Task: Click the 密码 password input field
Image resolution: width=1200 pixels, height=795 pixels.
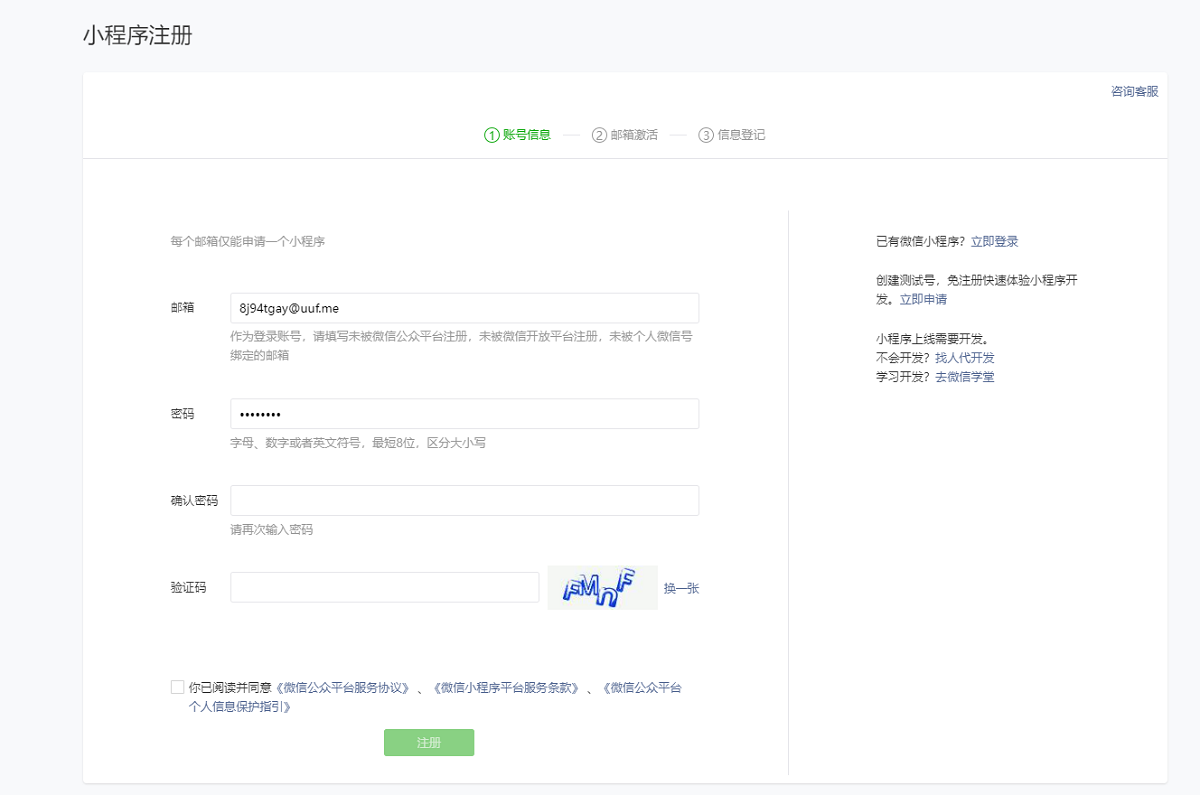Action: (x=464, y=413)
